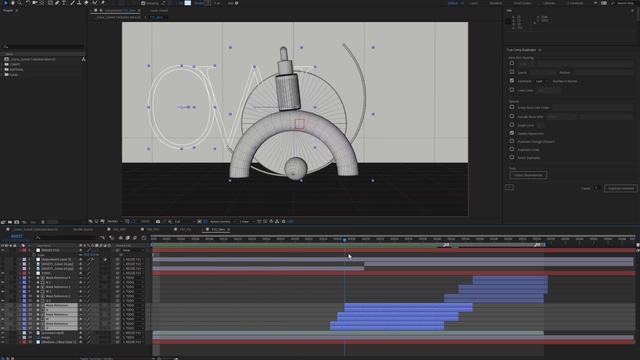Switch to Render Queue tab

[x=83, y=229]
